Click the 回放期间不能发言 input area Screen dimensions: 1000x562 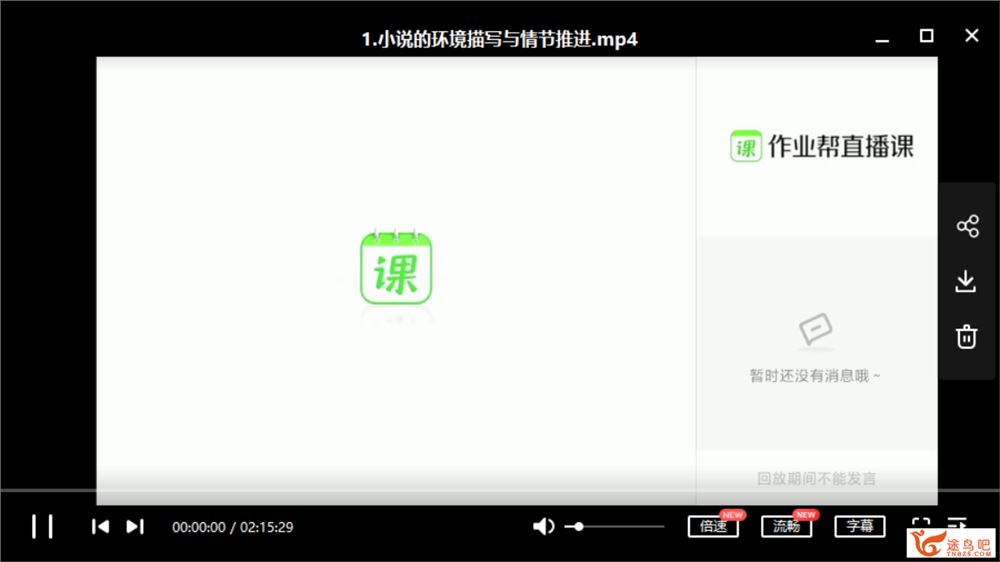click(816, 478)
